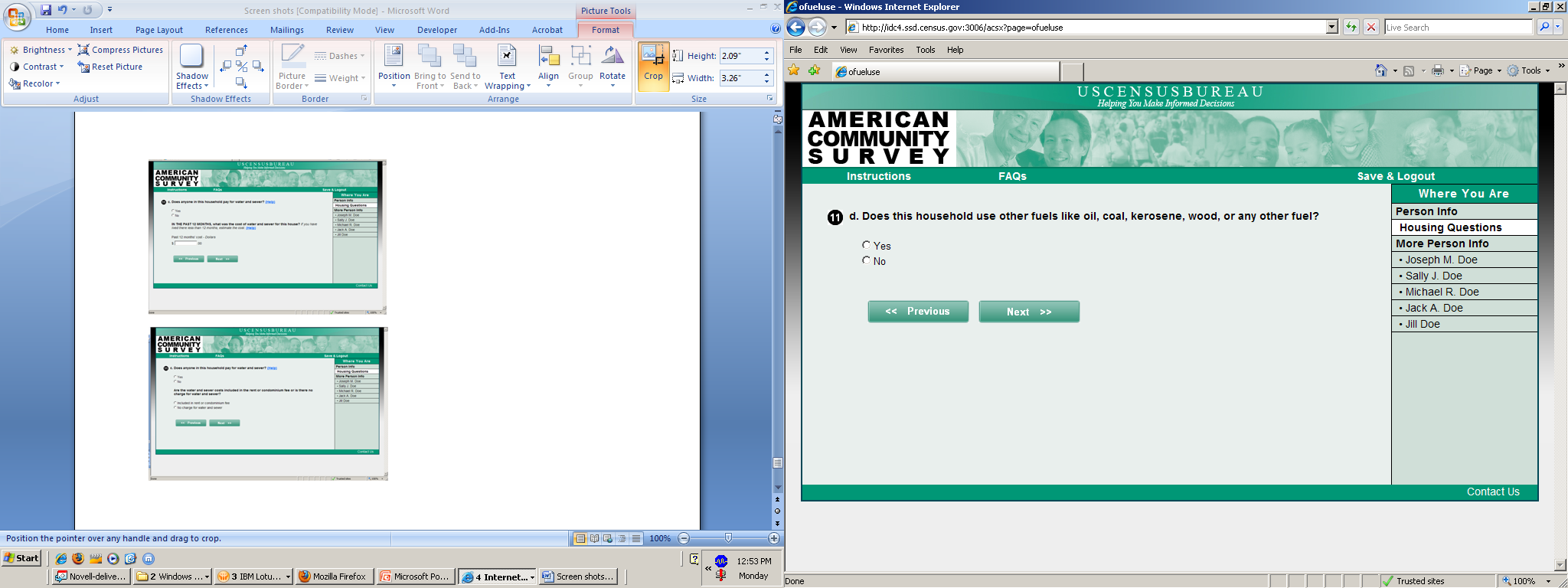Click the Next >> survey button

pos(1029,312)
